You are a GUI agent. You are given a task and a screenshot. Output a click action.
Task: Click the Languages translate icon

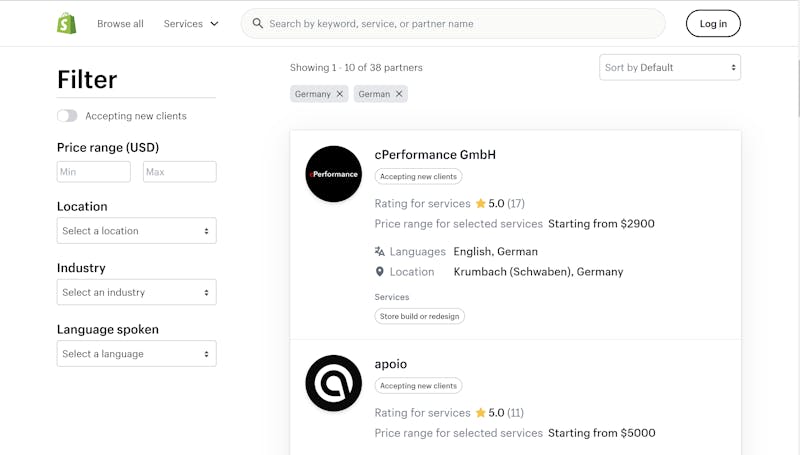[x=379, y=251]
